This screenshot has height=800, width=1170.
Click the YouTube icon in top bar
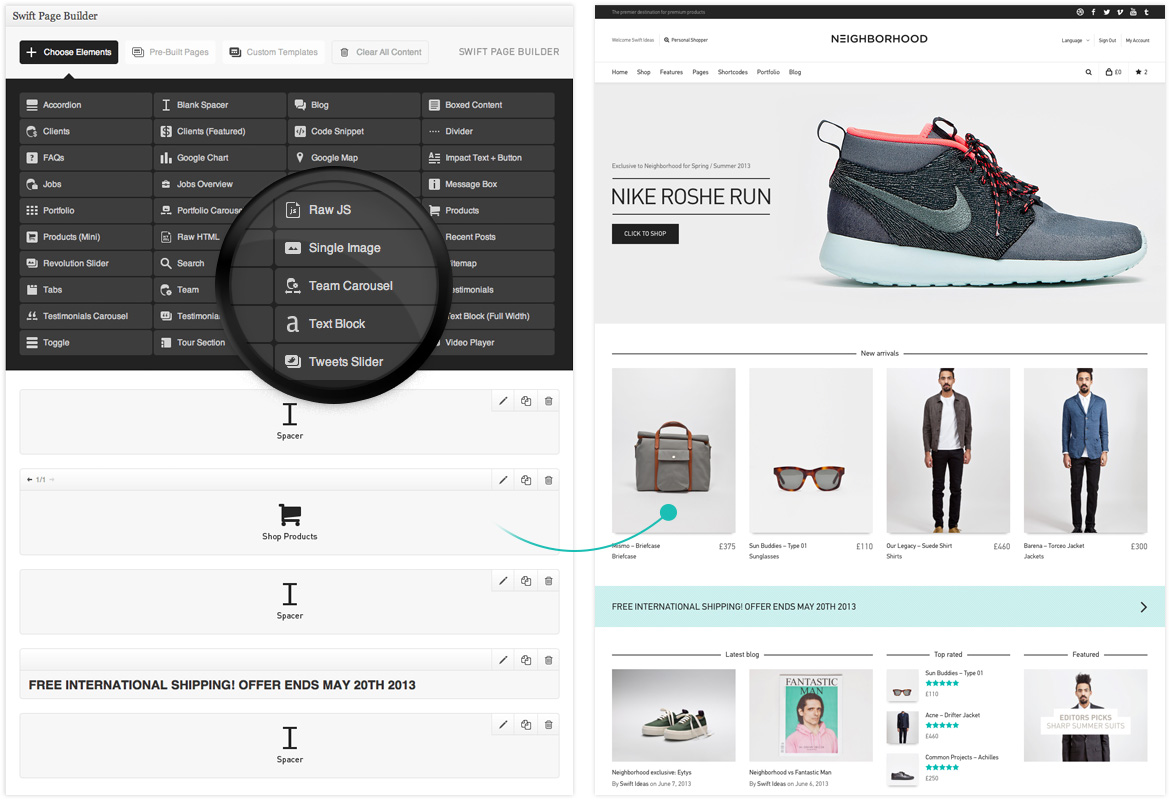click(x=1133, y=12)
